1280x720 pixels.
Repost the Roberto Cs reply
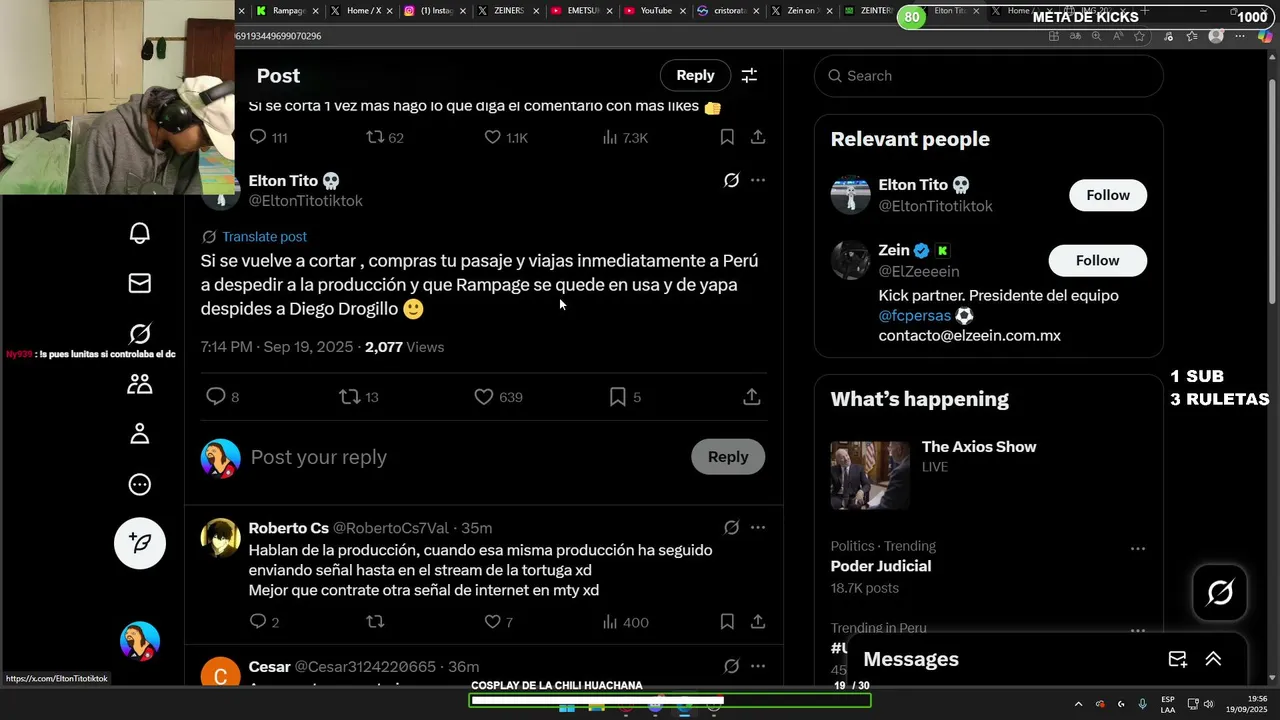pyautogui.click(x=375, y=622)
